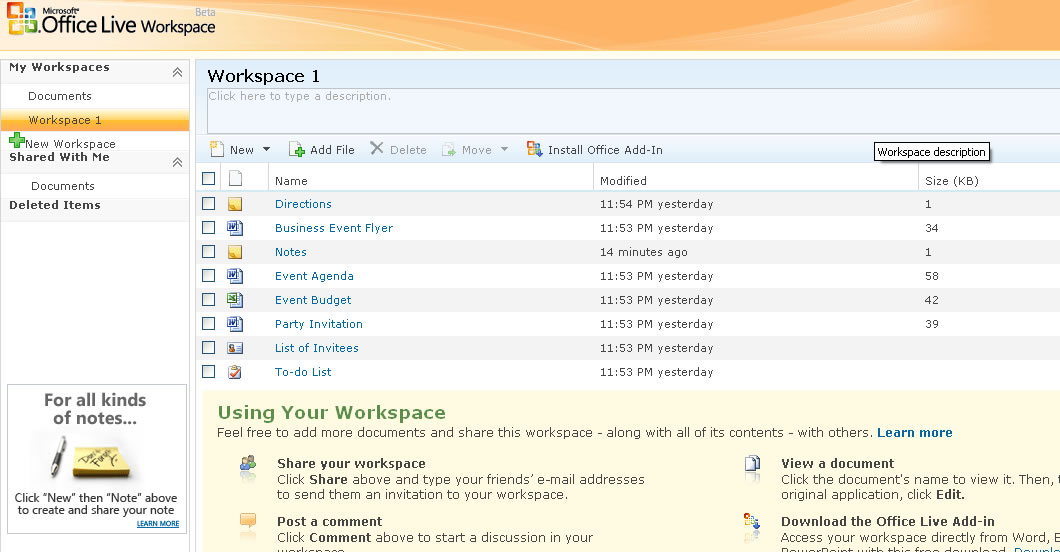Viewport: 1060px width, 552px height.
Task: Select Documents under My Workspaces
Action: pos(59,96)
